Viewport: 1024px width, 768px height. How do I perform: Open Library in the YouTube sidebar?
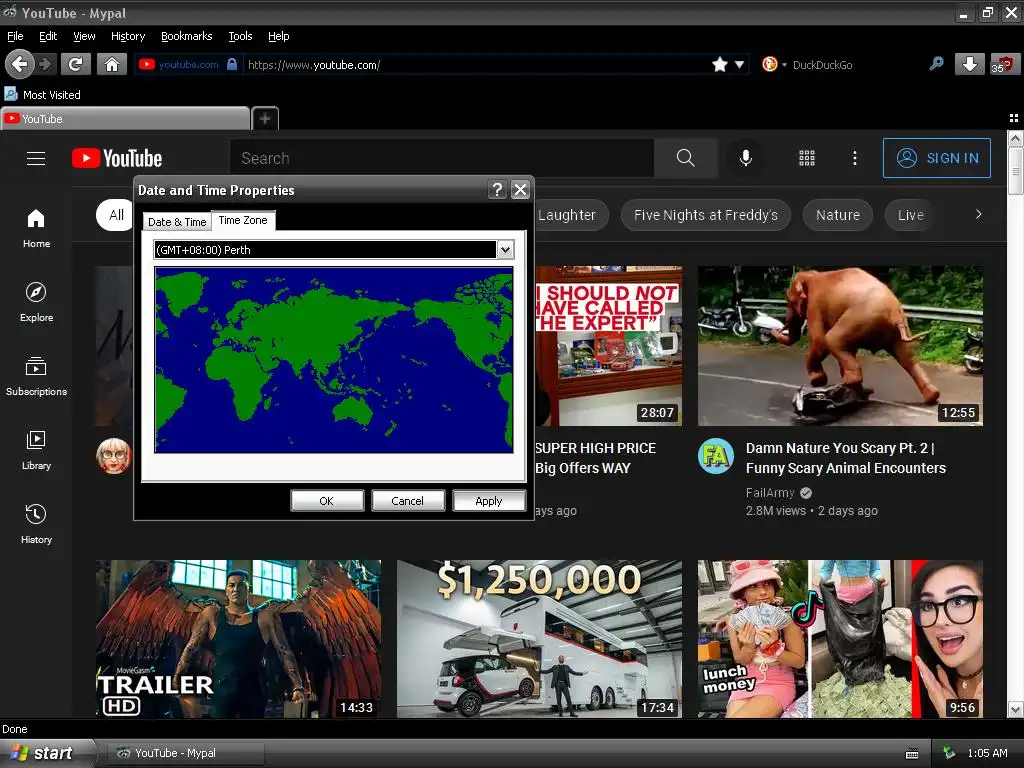point(37,451)
